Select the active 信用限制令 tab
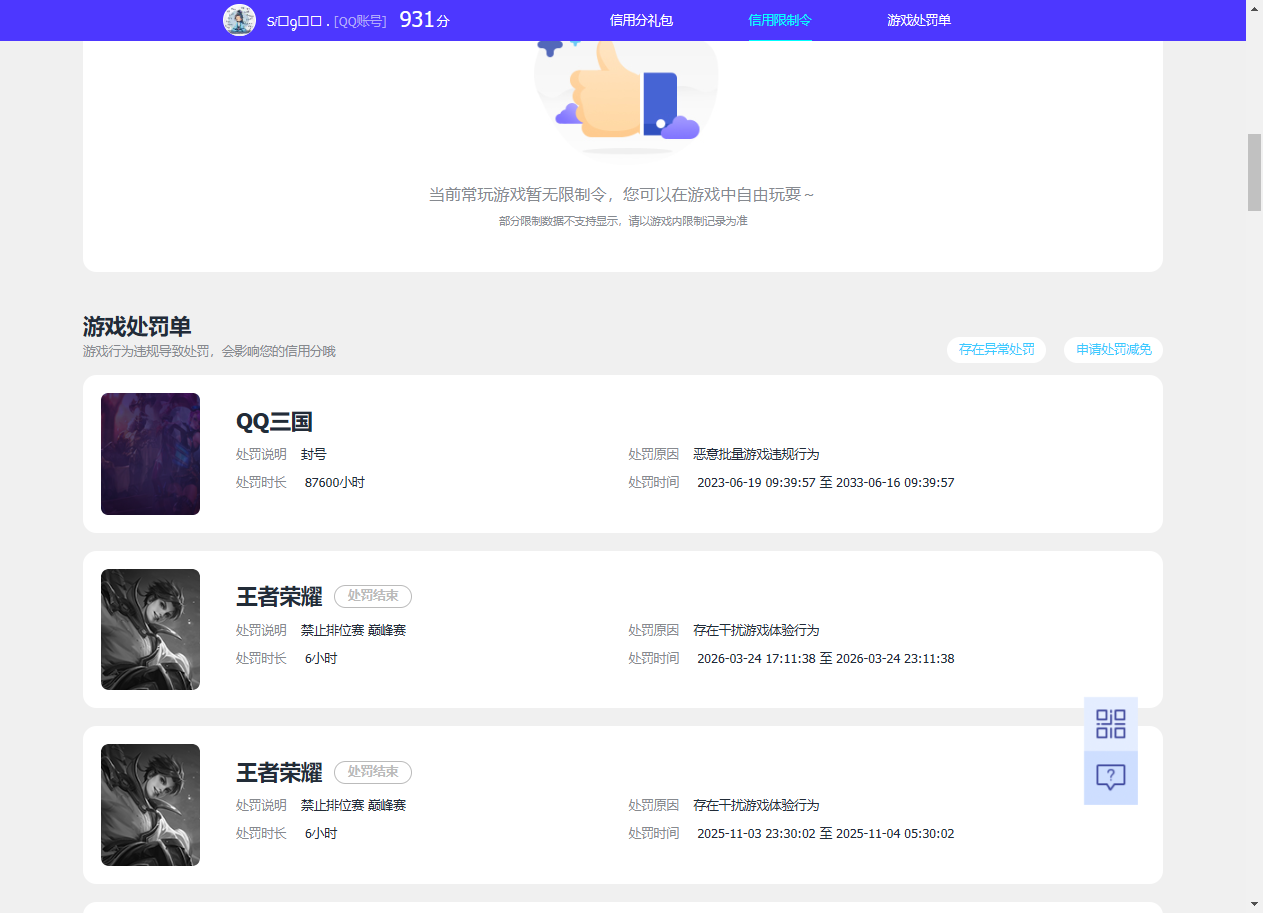This screenshot has height=913, width=1263. (780, 20)
